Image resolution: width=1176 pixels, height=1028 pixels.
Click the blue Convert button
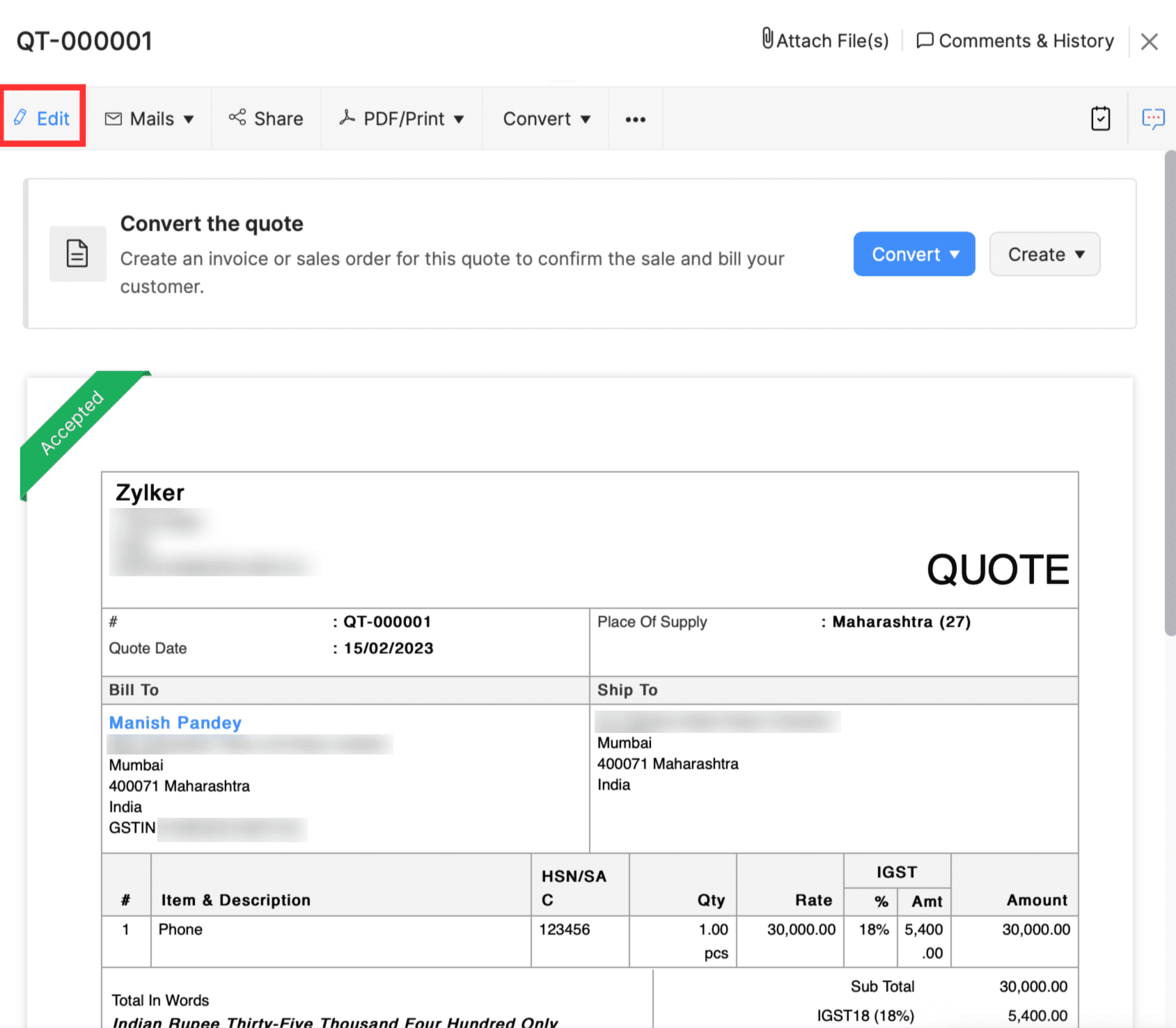914,254
